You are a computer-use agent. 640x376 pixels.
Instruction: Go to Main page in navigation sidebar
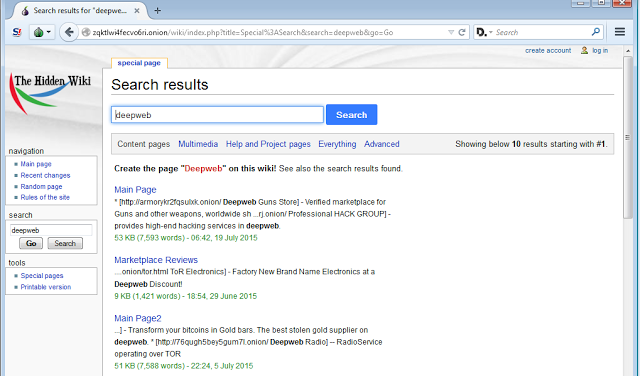pyautogui.click(x=36, y=164)
